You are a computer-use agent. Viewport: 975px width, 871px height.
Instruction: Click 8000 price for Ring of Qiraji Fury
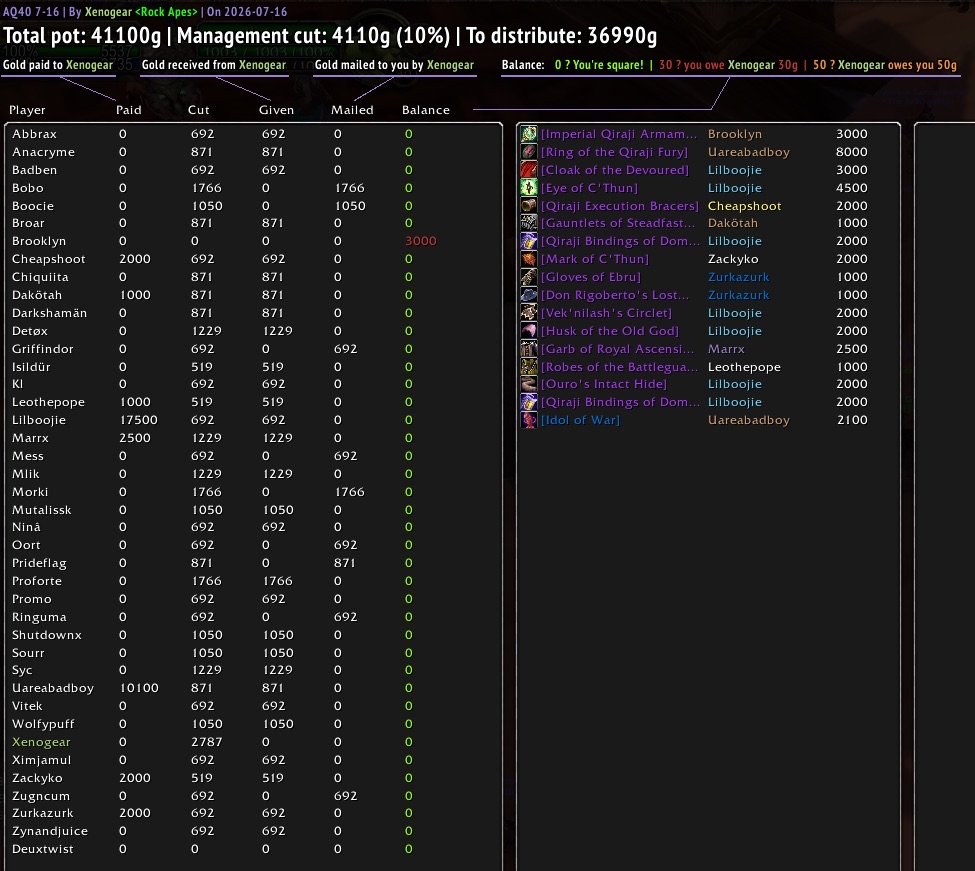pos(852,152)
